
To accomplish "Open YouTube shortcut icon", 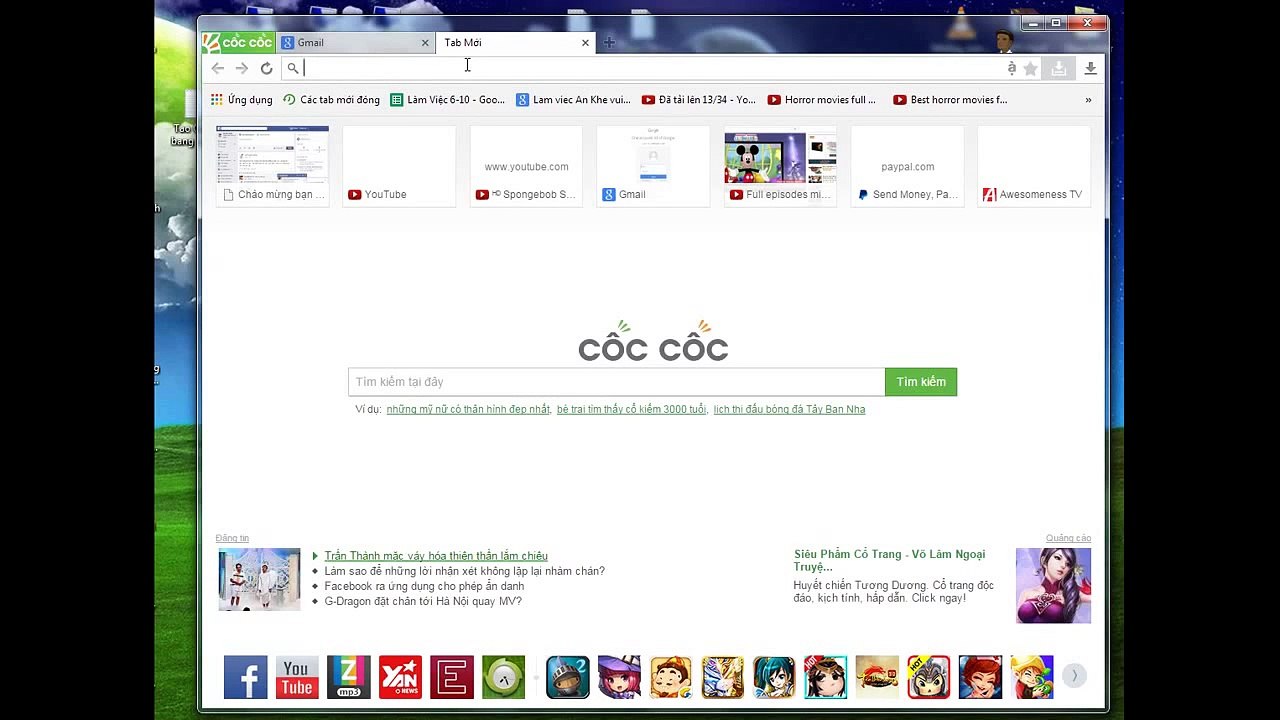I will point(297,677).
